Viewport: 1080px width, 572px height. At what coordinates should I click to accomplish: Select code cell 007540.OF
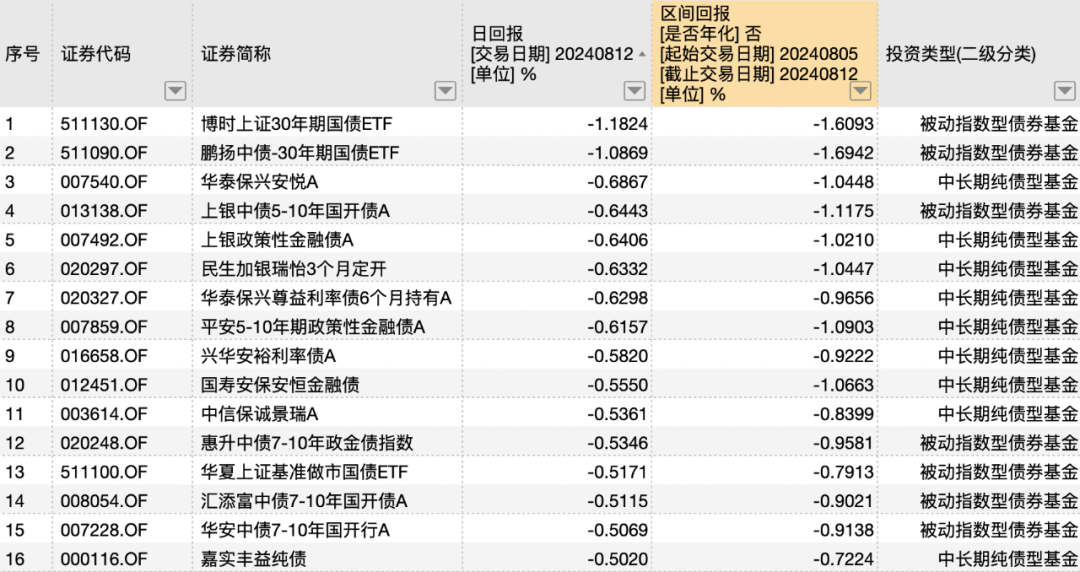point(104,182)
